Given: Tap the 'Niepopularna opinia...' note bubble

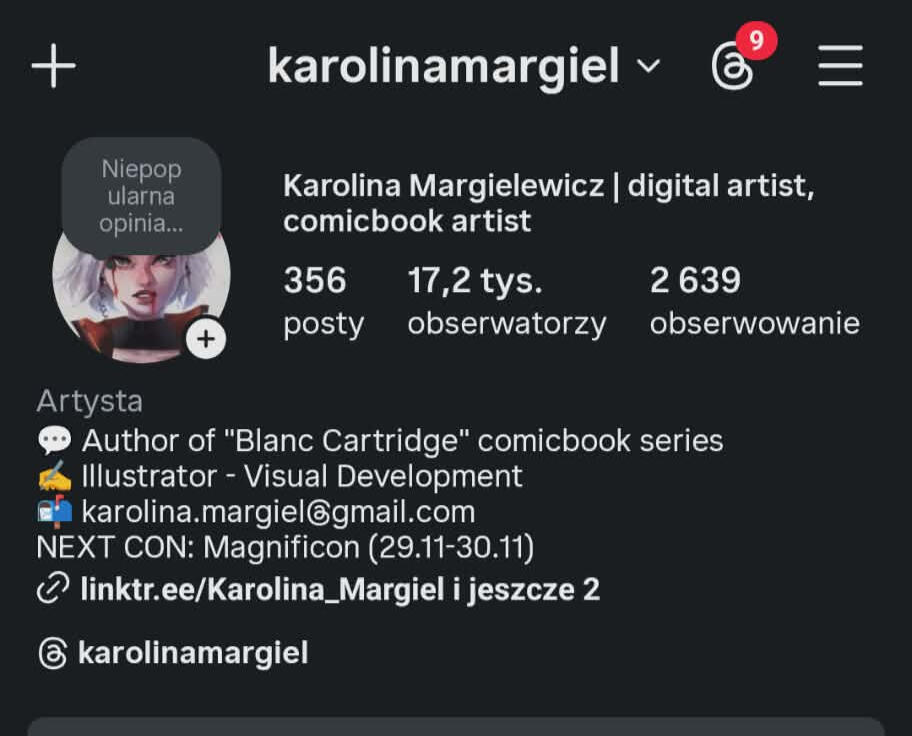Looking at the screenshot, I should pos(141,196).
